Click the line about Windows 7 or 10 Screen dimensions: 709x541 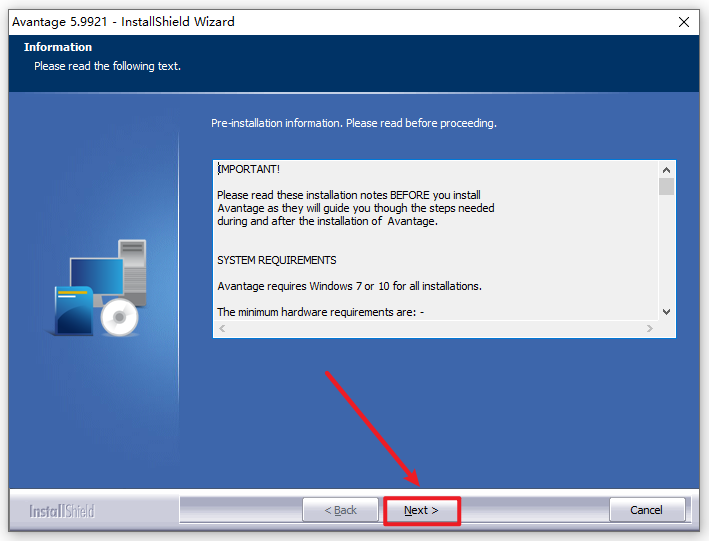[x=349, y=286]
